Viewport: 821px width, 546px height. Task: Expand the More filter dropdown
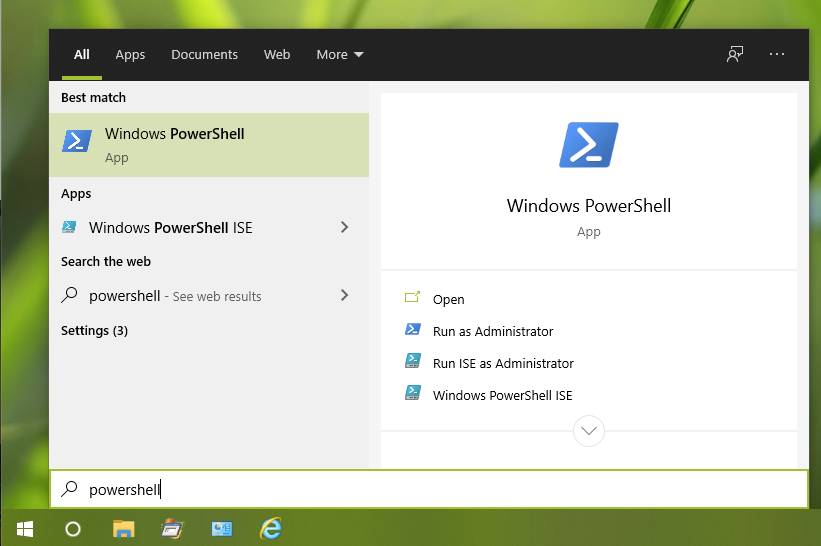pyautogui.click(x=340, y=54)
